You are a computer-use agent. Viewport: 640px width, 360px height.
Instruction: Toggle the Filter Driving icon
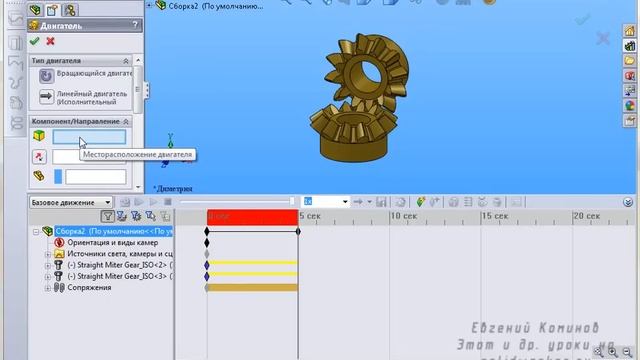point(136,216)
